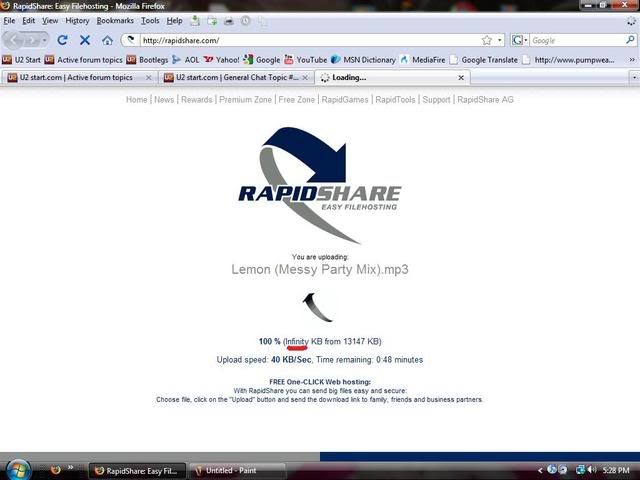This screenshot has height=480, width=640.
Task: Open the YouTube bookmark
Action: click(305, 60)
